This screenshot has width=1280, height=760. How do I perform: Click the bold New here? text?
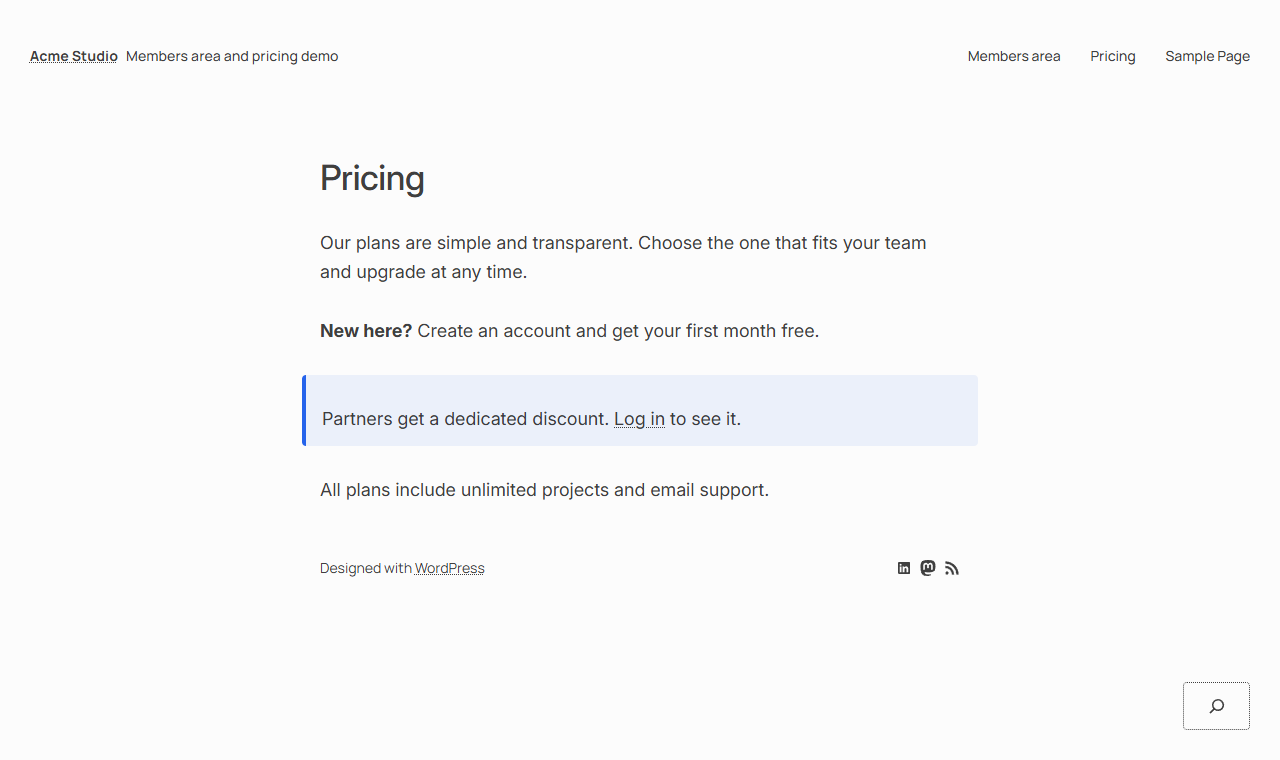[x=366, y=331]
